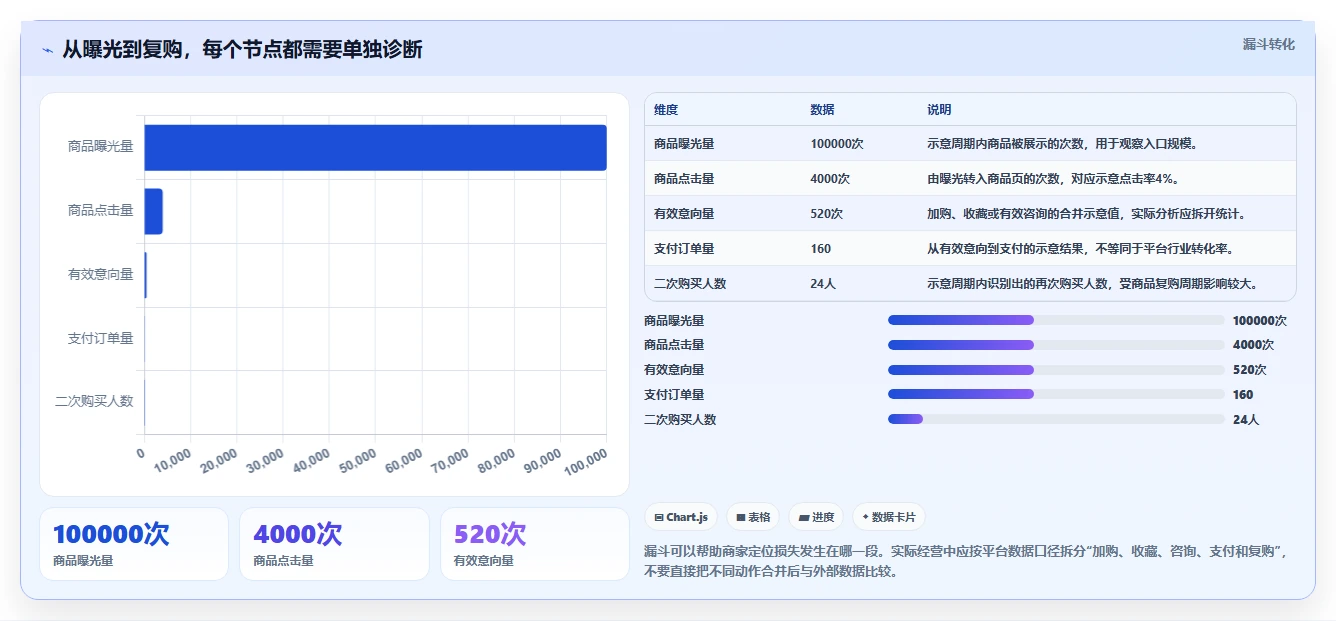Click the 100000次 value beside the progress bar
The image size is (1336, 621).
[x=1260, y=321]
